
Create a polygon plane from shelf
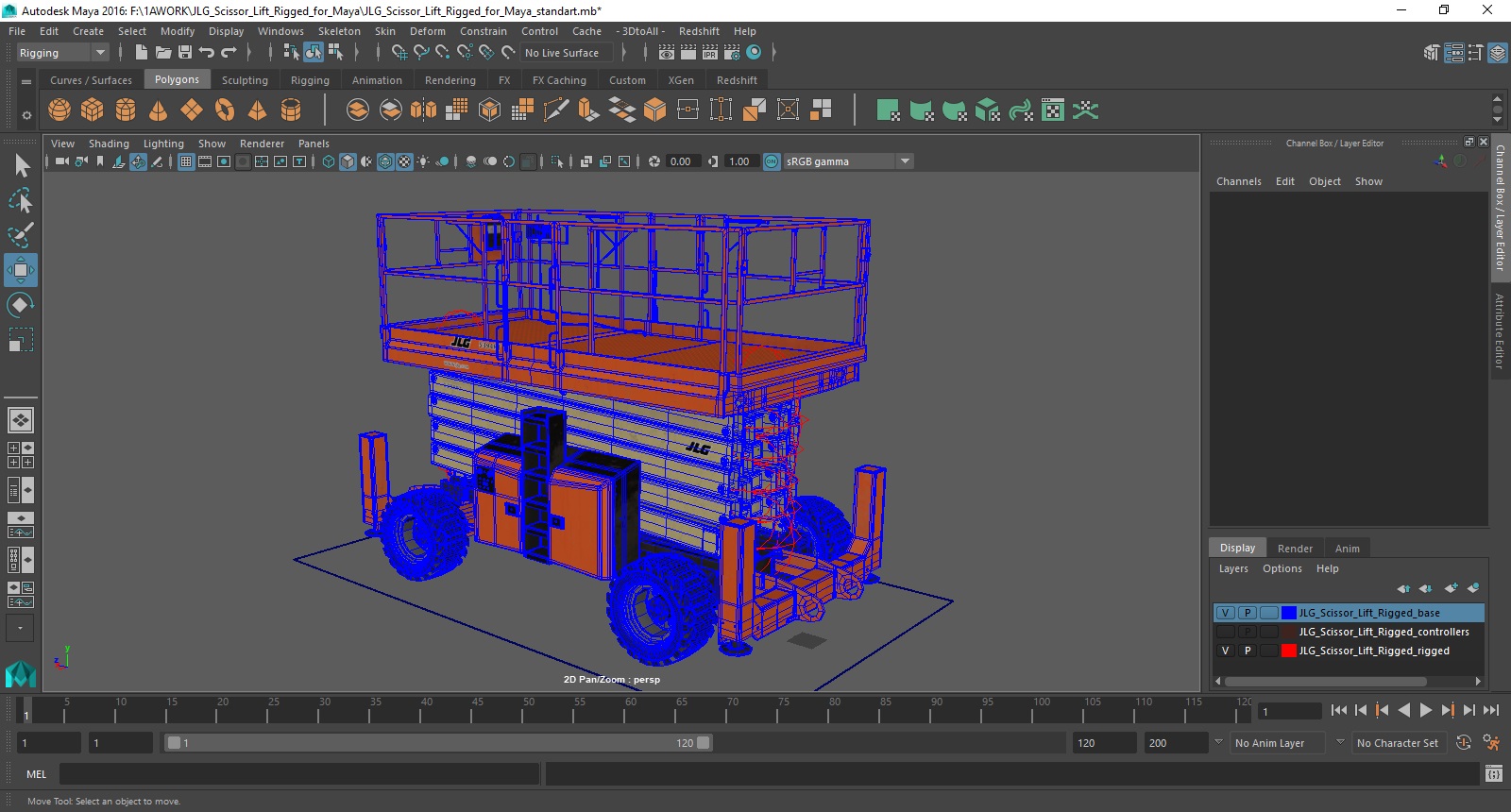[x=192, y=110]
